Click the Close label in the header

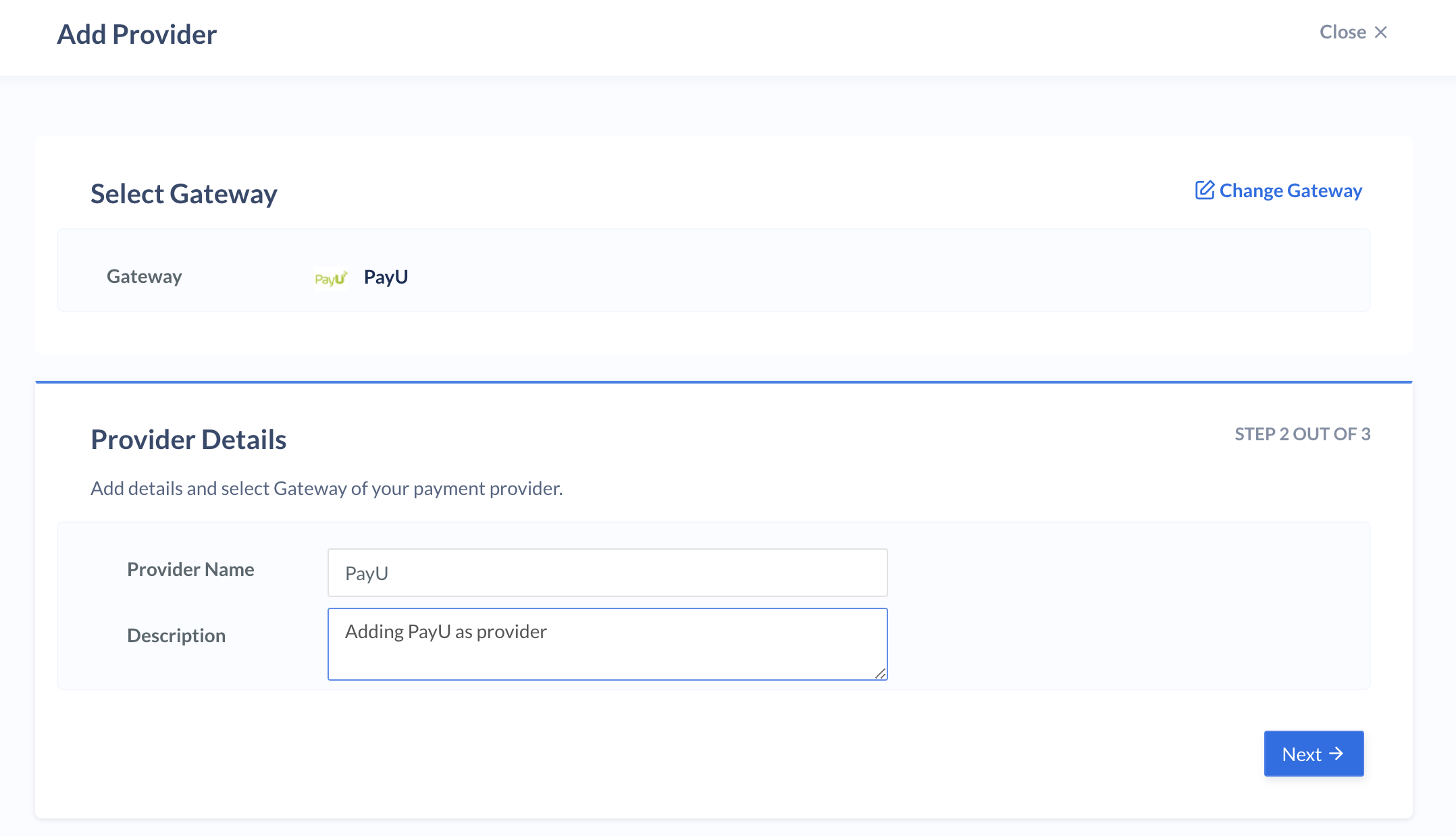[1343, 32]
